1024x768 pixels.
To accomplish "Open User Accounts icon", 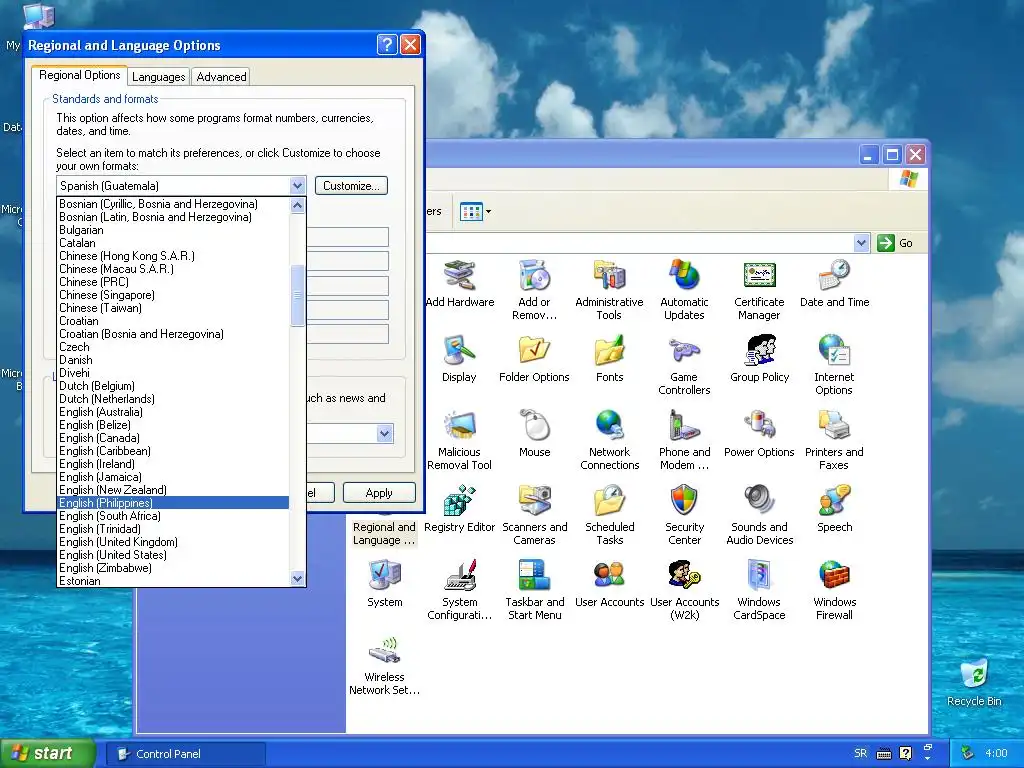I will (x=609, y=584).
